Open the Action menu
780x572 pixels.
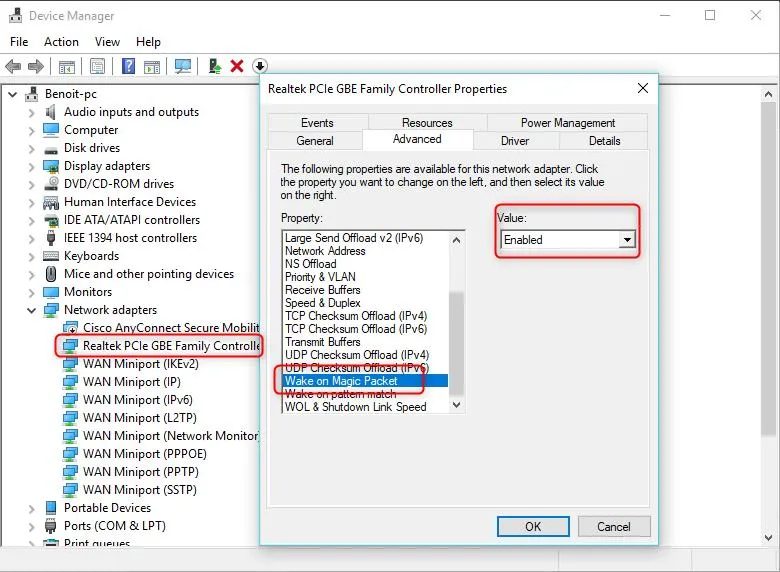(x=61, y=42)
